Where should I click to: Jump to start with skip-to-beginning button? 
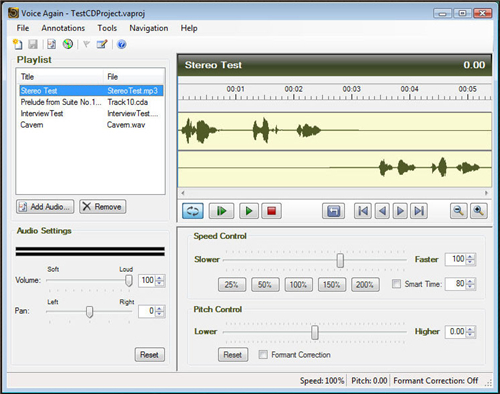[363, 211]
